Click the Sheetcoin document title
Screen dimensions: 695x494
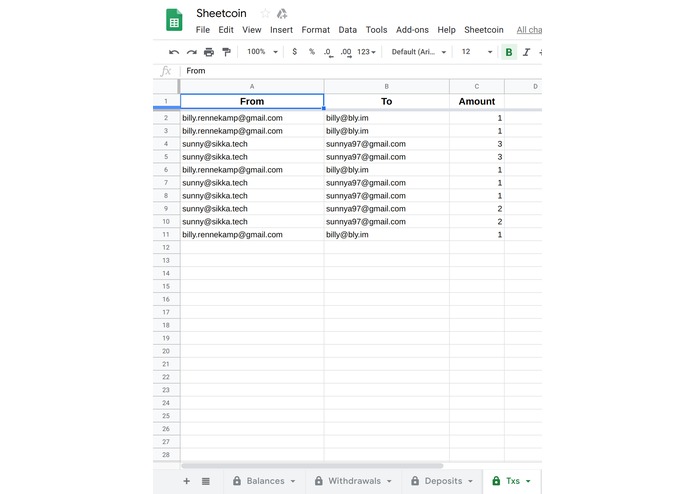point(221,13)
